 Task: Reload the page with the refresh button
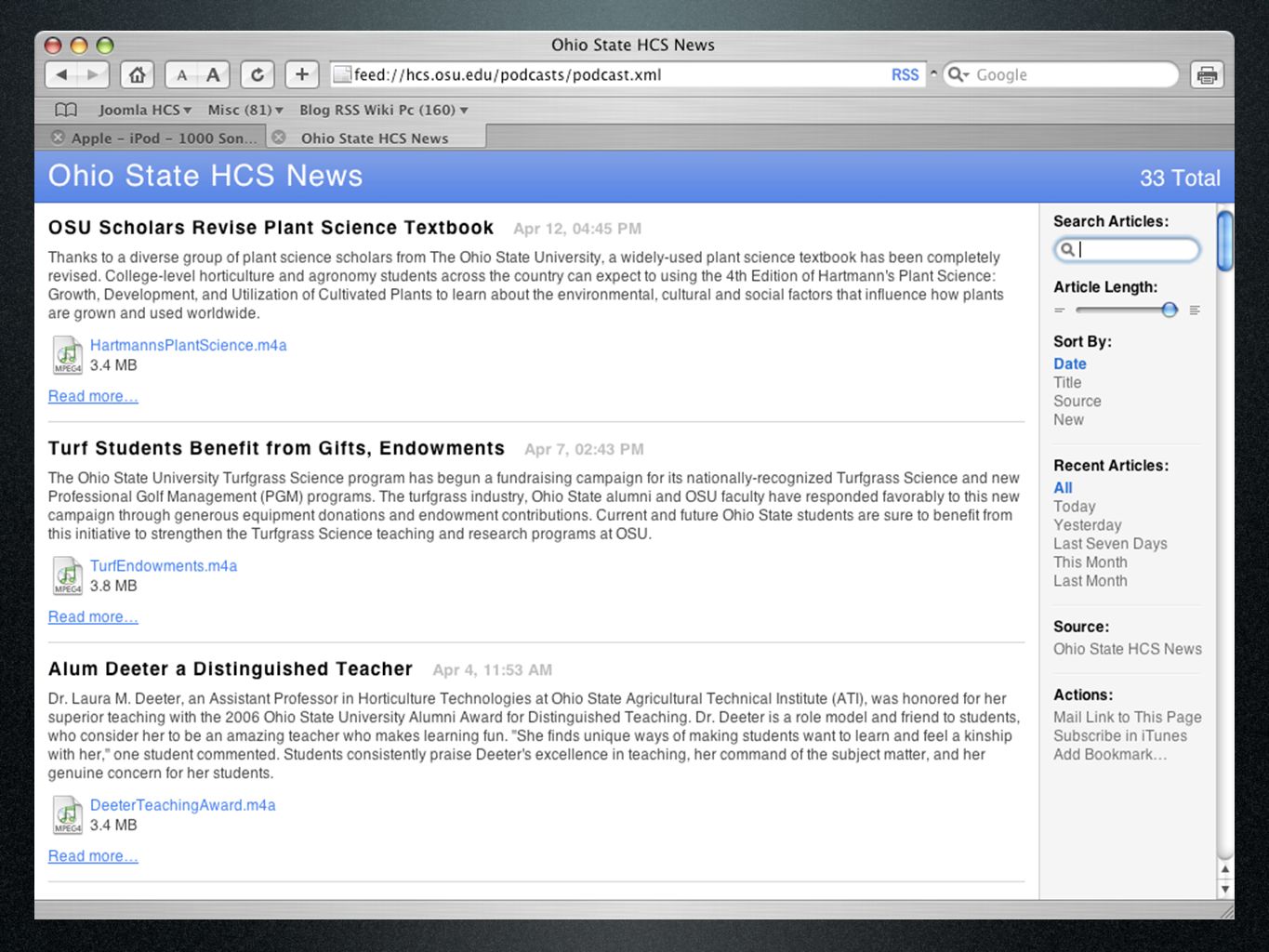pos(258,74)
